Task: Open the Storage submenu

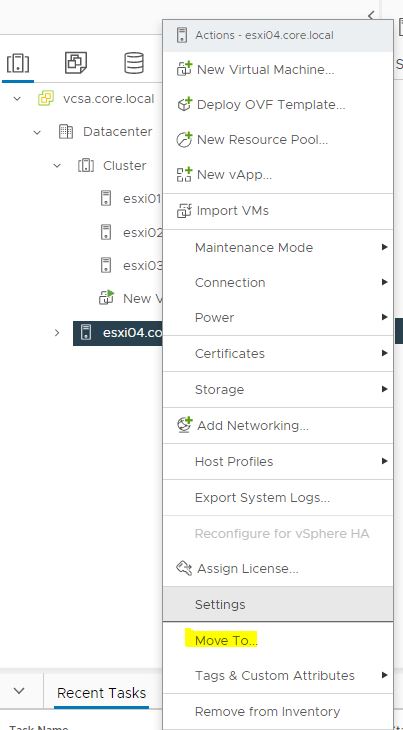Action: [278, 389]
